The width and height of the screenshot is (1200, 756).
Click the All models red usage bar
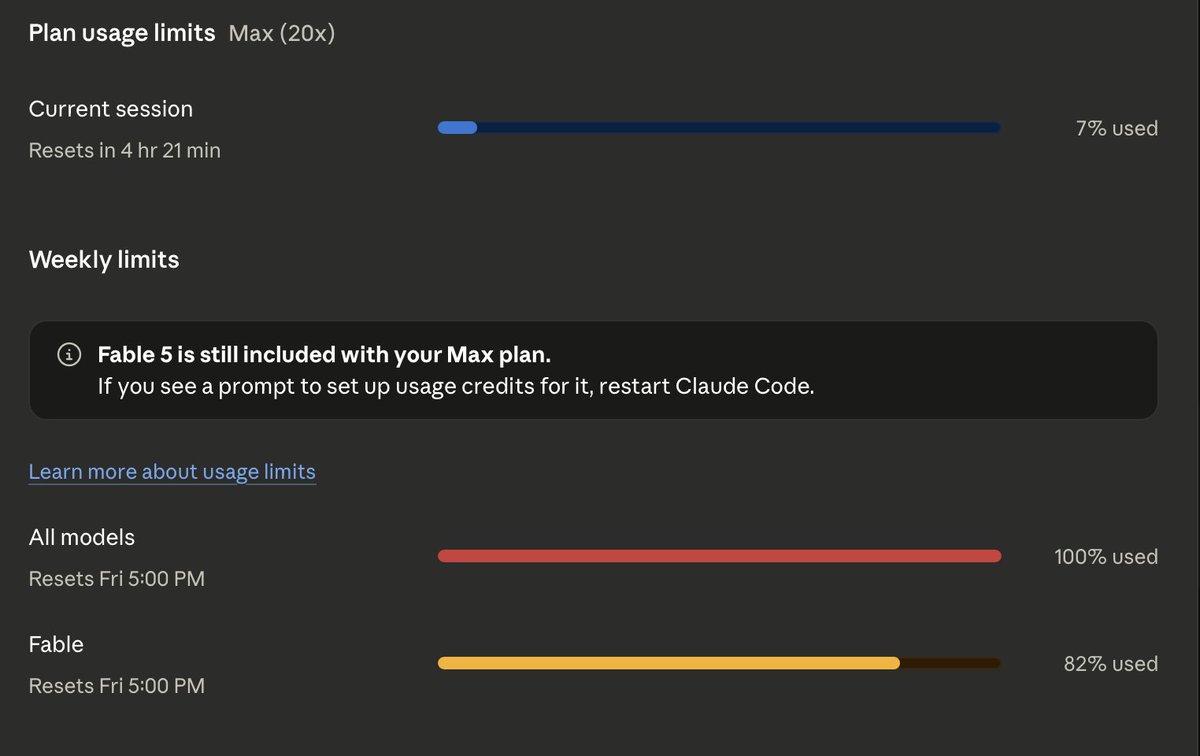tap(719, 556)
